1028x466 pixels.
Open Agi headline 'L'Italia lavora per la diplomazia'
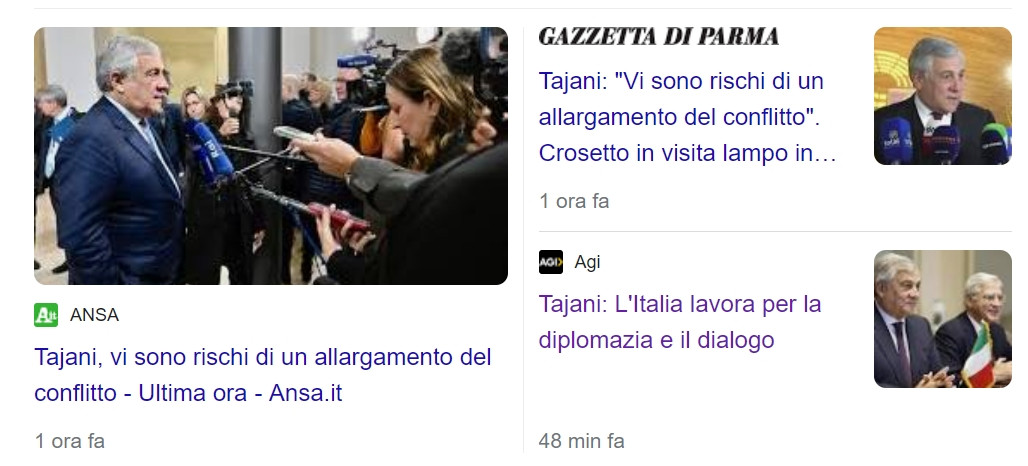[680, 322]
